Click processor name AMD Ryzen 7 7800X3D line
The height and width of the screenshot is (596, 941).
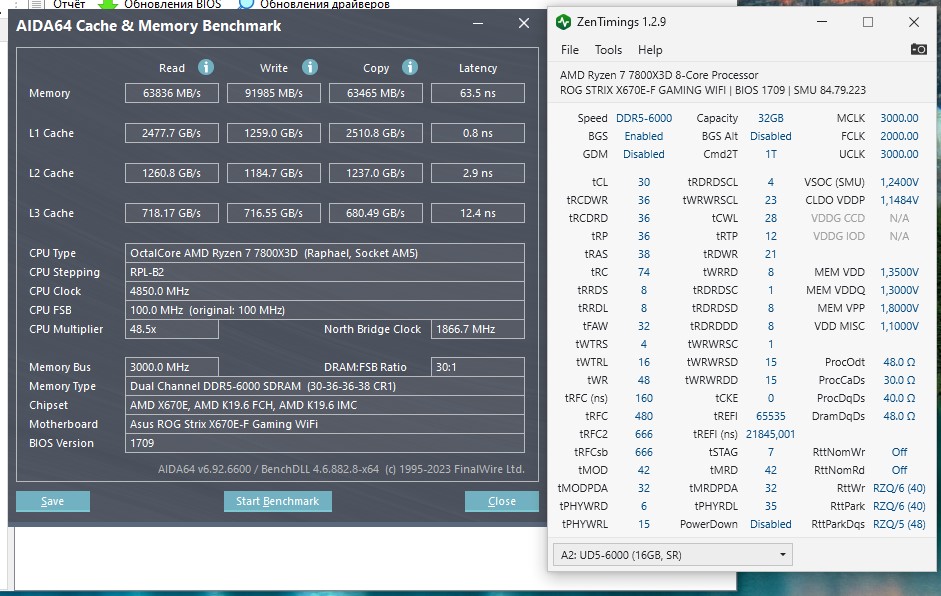point(659,75)
